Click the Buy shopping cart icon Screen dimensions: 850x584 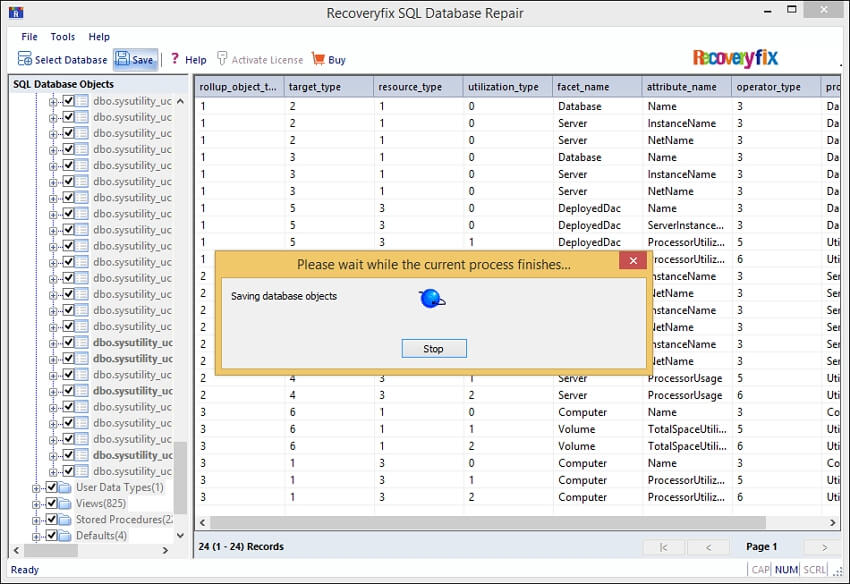click(x=318, y=59)
